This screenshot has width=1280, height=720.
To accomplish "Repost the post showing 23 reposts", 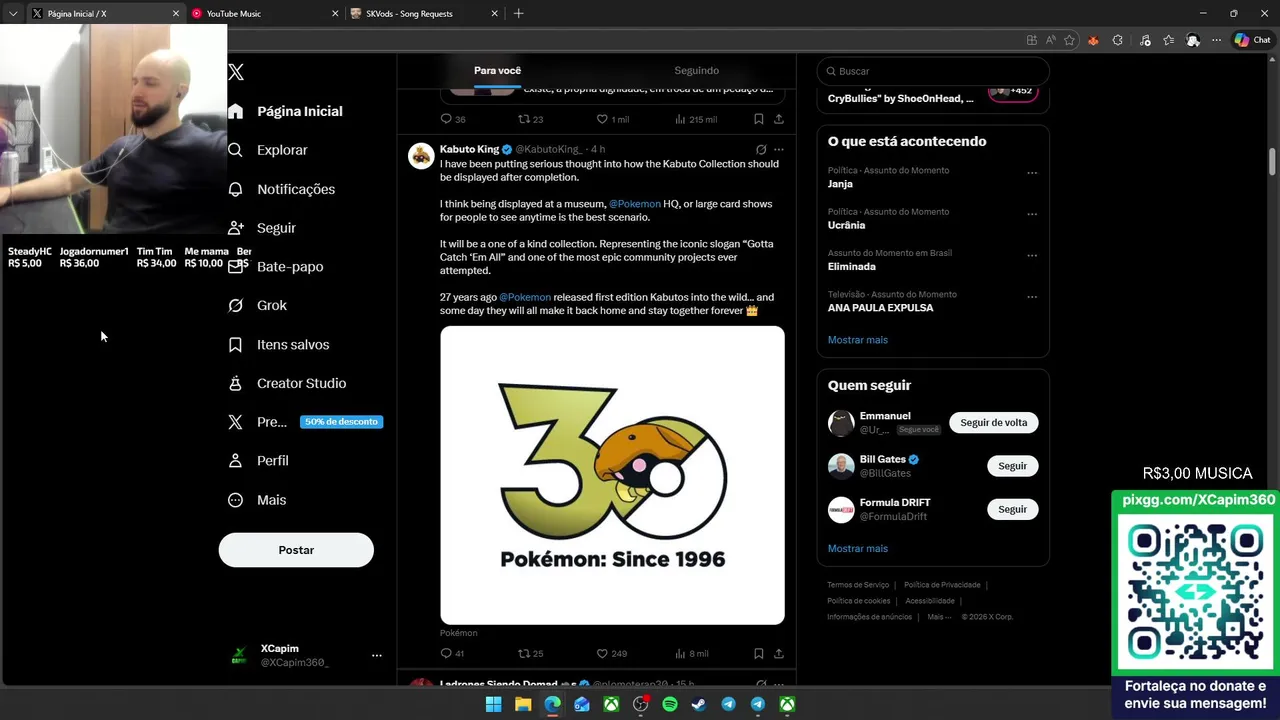I will (530, 119).
